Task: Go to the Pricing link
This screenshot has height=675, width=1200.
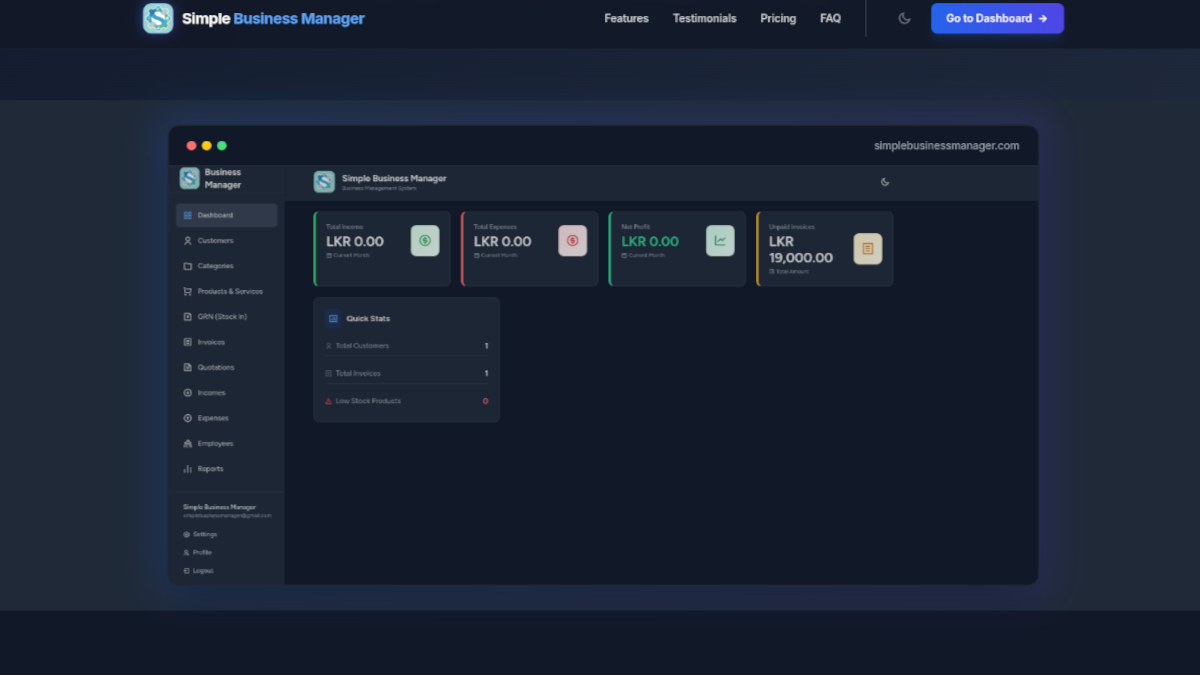Action: pos(778,18)
